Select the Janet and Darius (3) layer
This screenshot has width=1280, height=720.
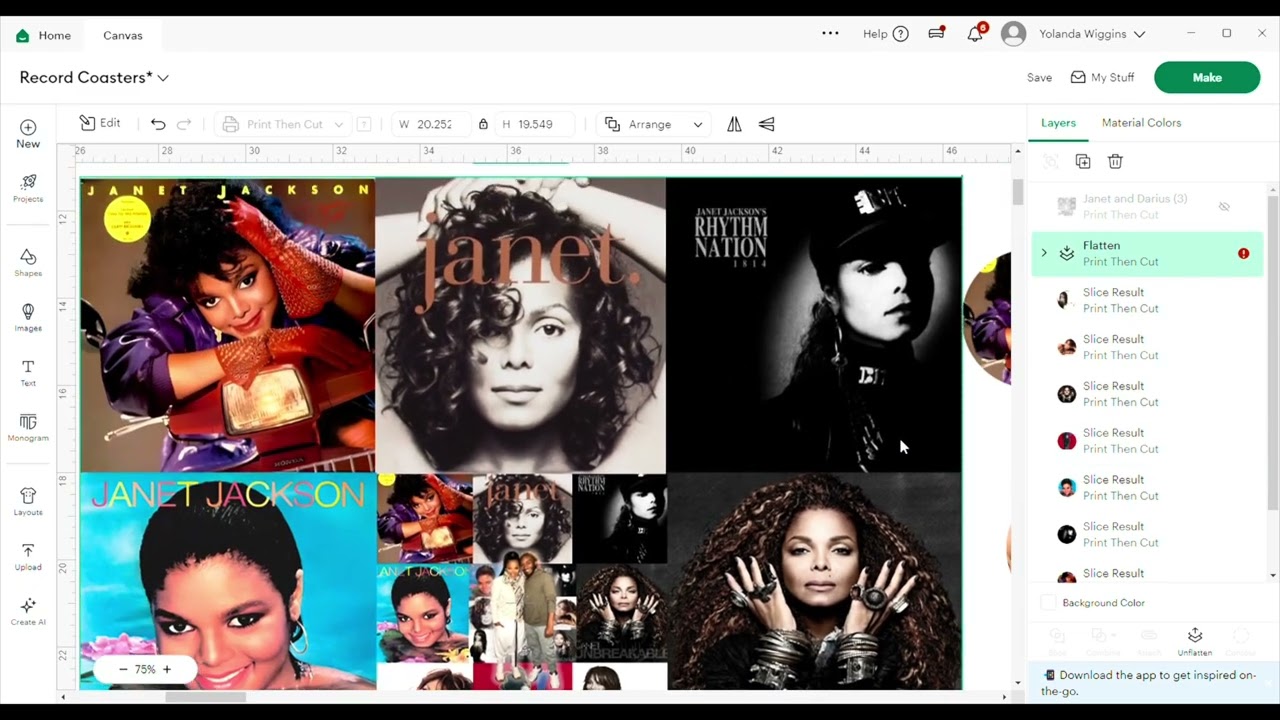1147,207
